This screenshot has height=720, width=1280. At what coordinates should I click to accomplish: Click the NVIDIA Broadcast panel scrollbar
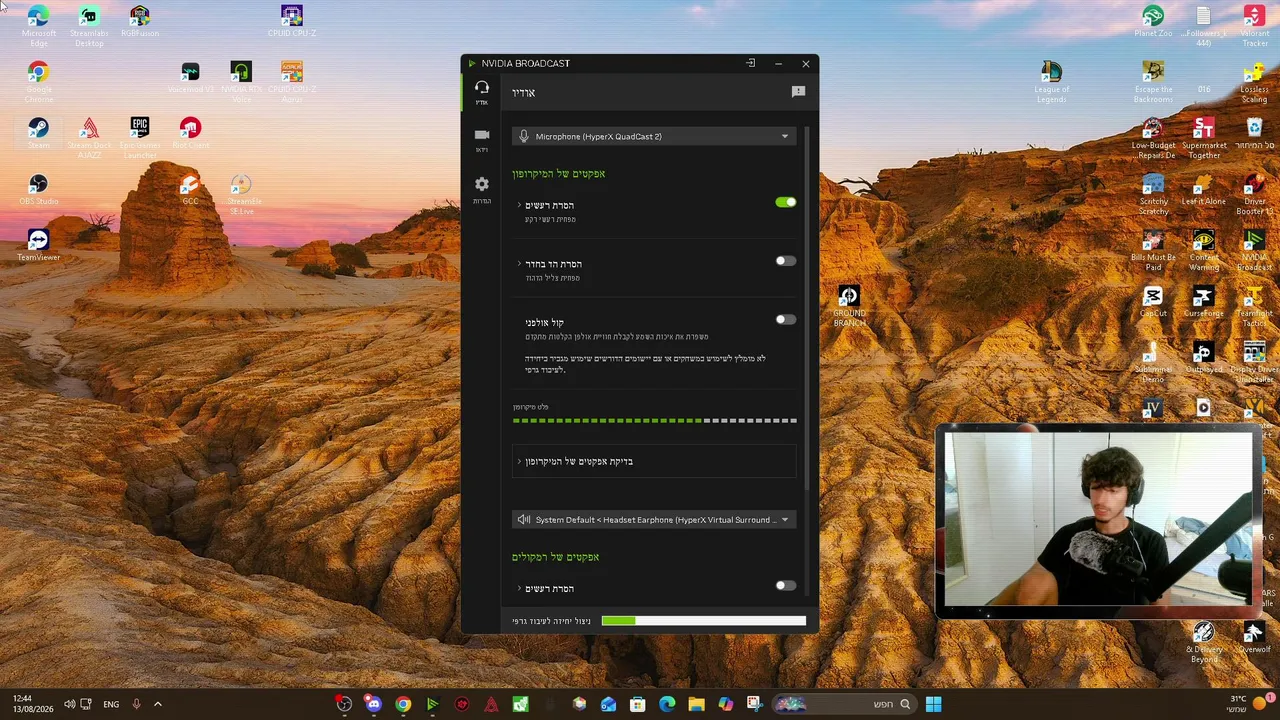[806, 309]
